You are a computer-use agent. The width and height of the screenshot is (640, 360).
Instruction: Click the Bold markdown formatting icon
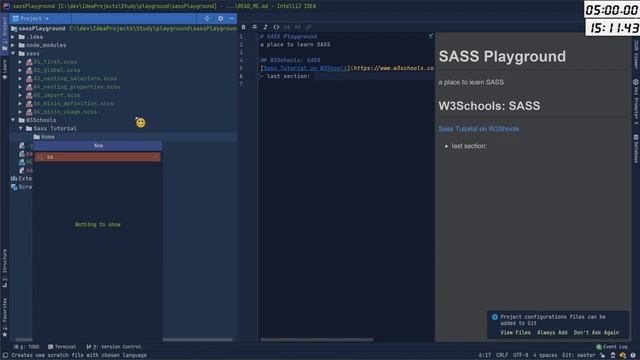[x=243, y=27]
